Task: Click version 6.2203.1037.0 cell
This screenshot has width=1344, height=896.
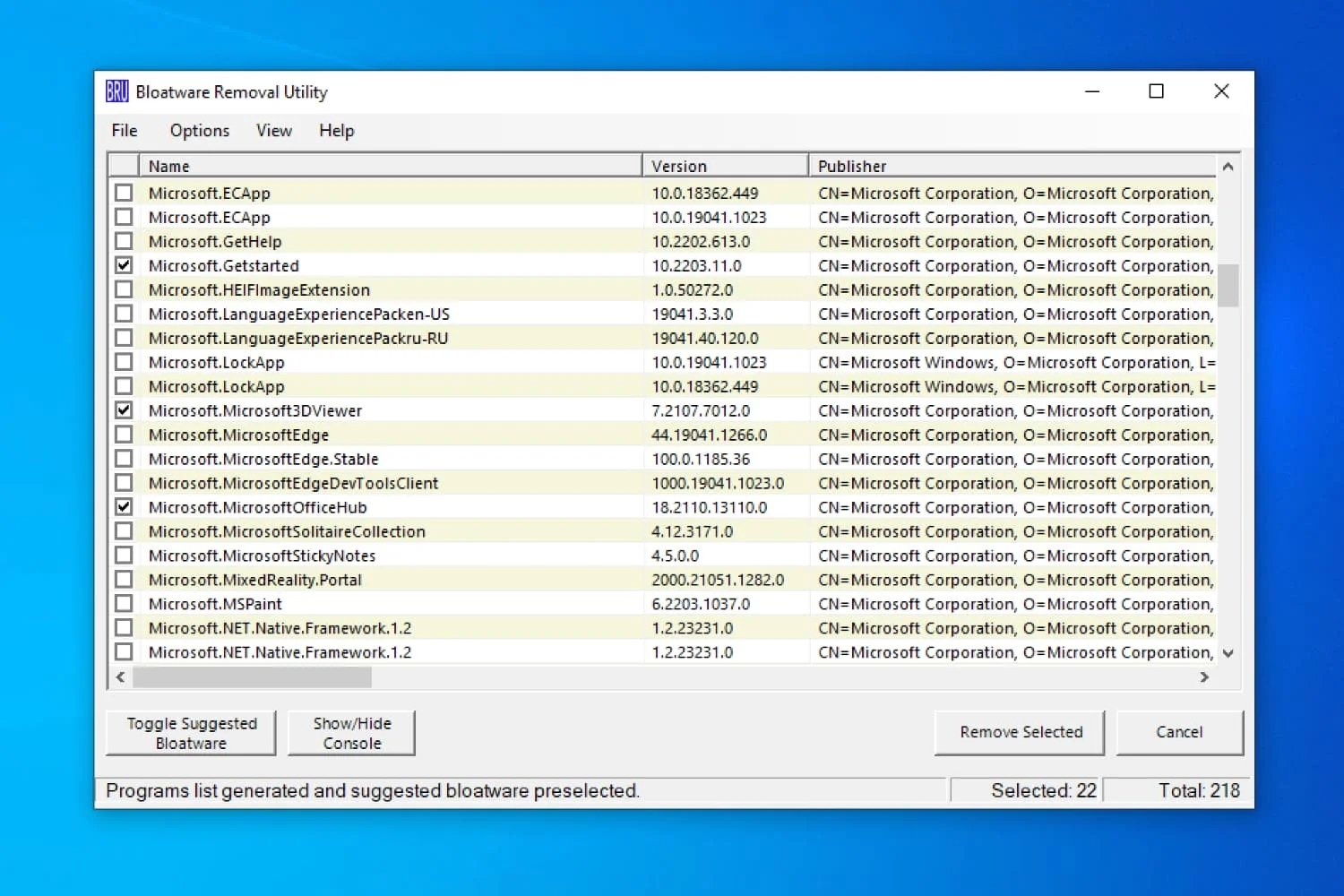Action: click(701, 604)
